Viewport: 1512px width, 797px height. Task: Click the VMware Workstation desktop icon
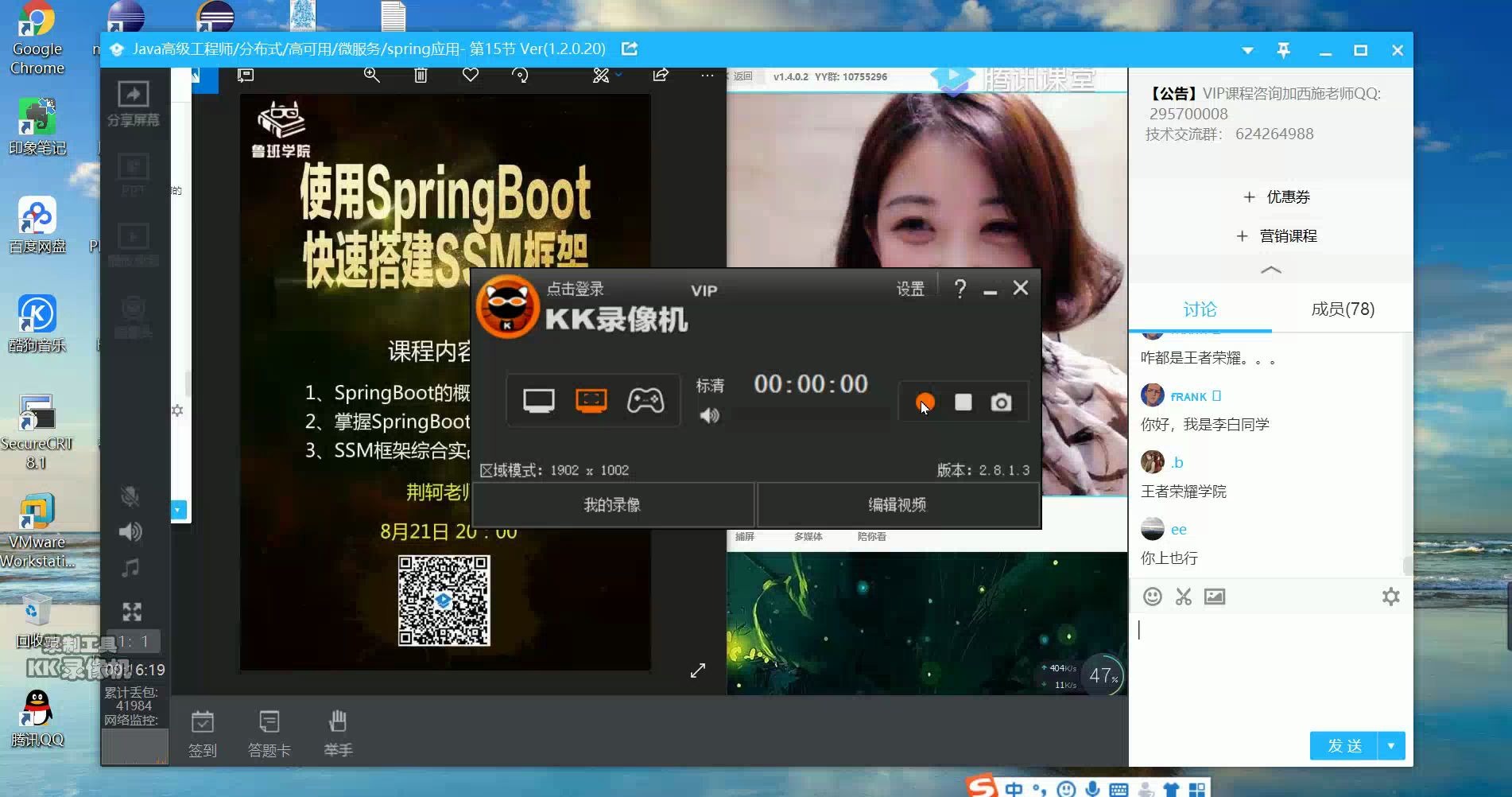tap(37, 531)
